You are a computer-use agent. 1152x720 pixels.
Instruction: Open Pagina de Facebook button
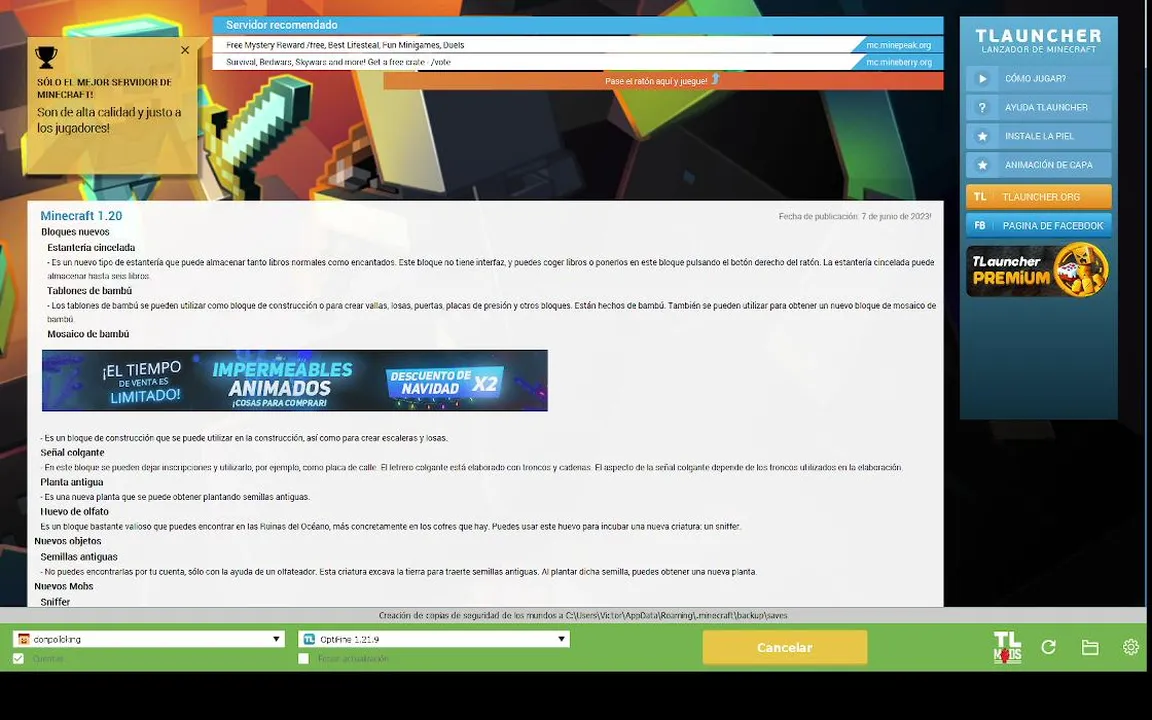[x=1038, y=226]
